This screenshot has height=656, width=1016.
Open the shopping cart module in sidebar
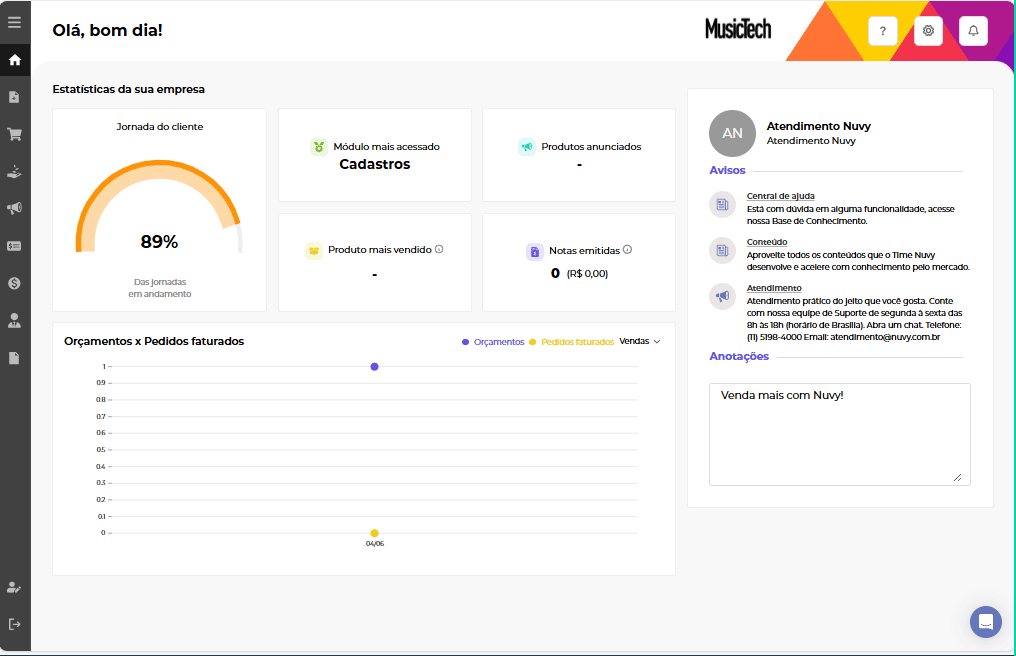tap(14, 134)
